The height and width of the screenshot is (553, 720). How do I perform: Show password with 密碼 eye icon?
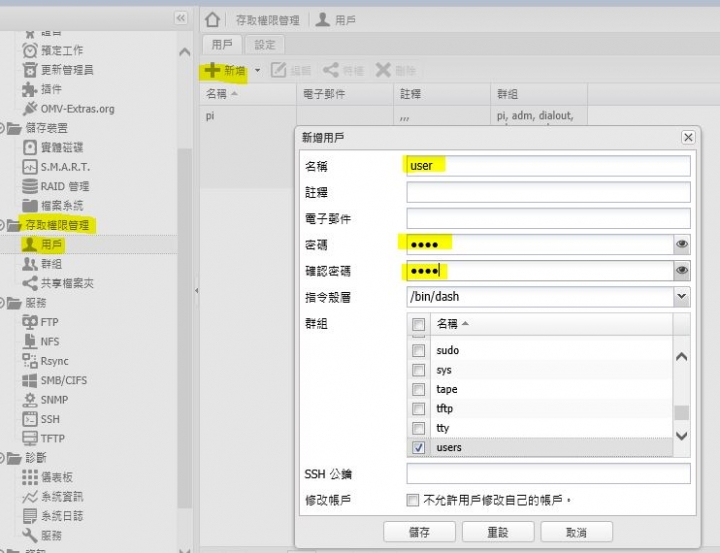[682, 244]
